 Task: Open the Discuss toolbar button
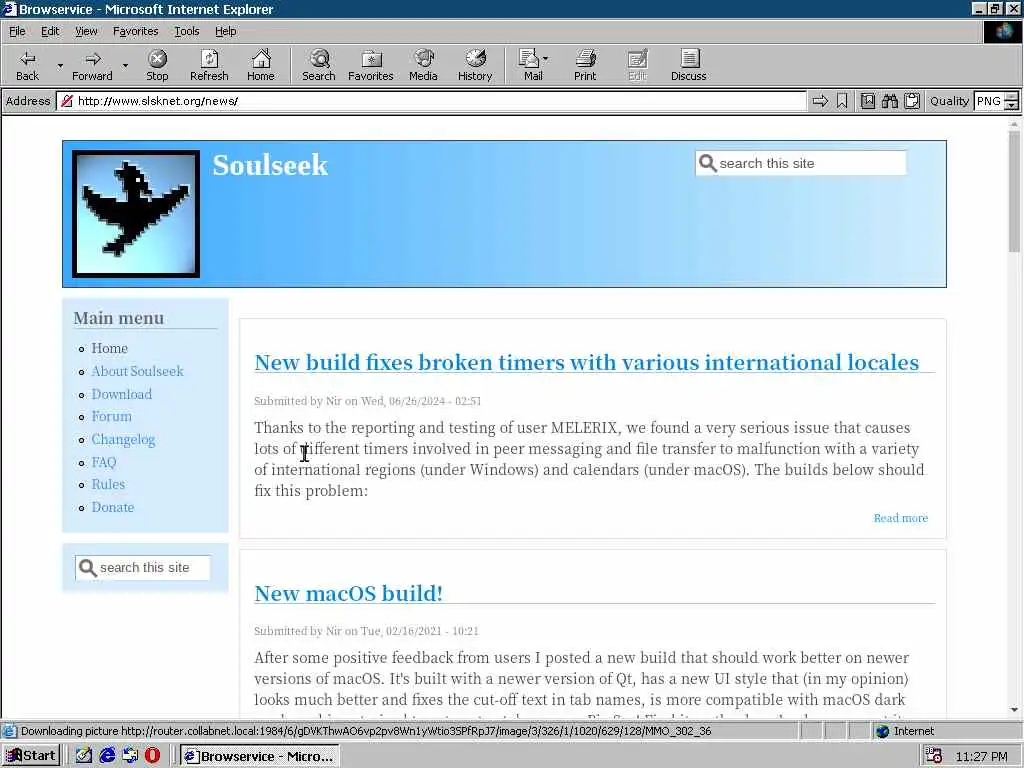tap(689, 65)
